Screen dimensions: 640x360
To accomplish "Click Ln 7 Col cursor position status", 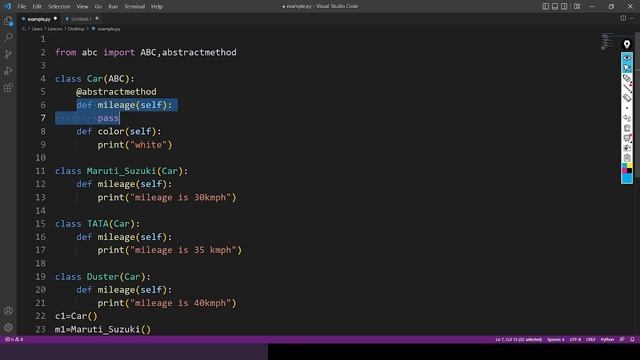I will [518, 340].
